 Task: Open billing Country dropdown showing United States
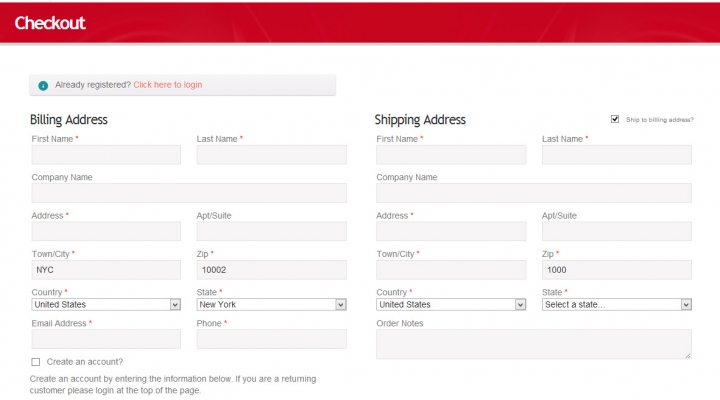point(106,304)
